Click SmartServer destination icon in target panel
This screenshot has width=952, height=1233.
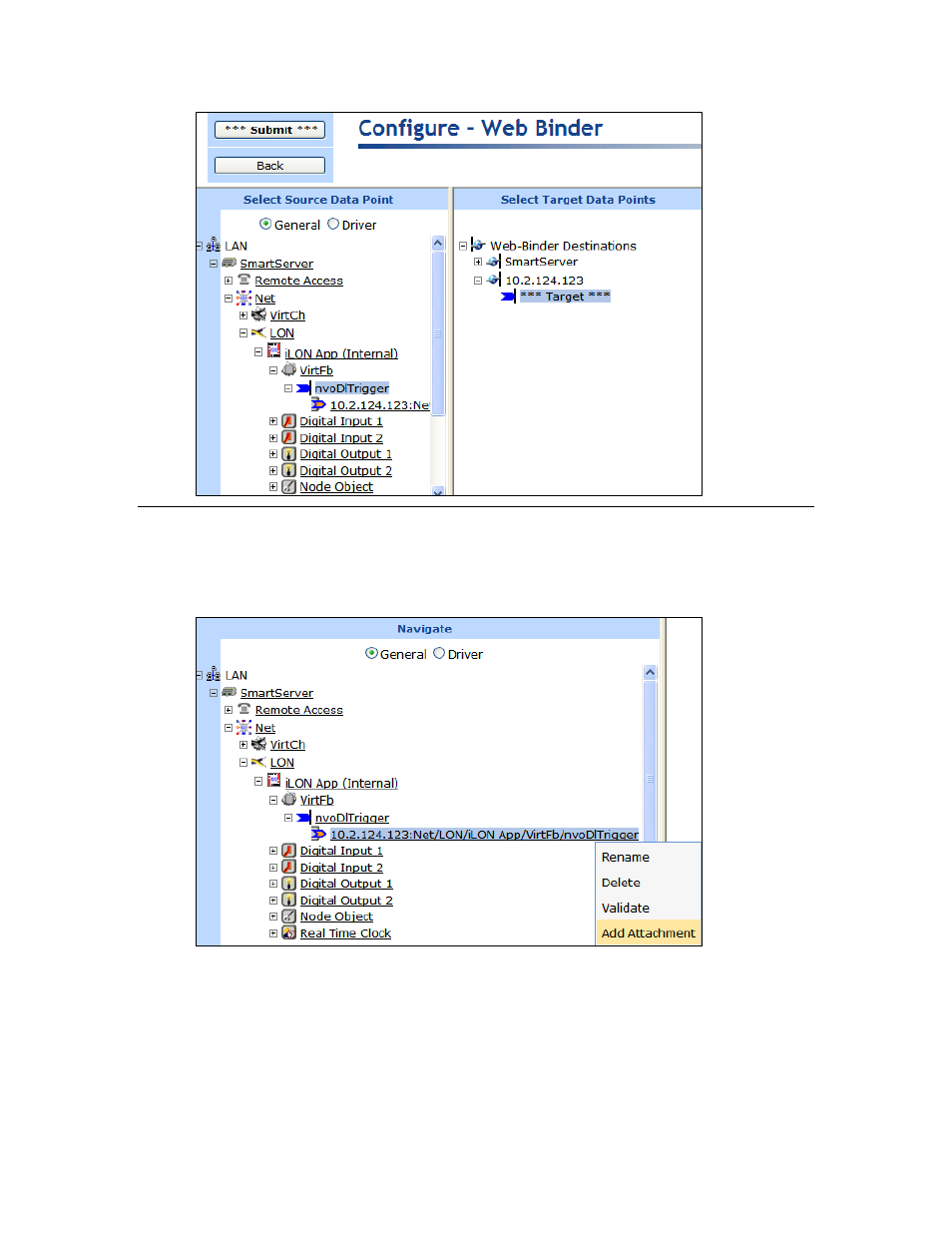tap(493, 262)
